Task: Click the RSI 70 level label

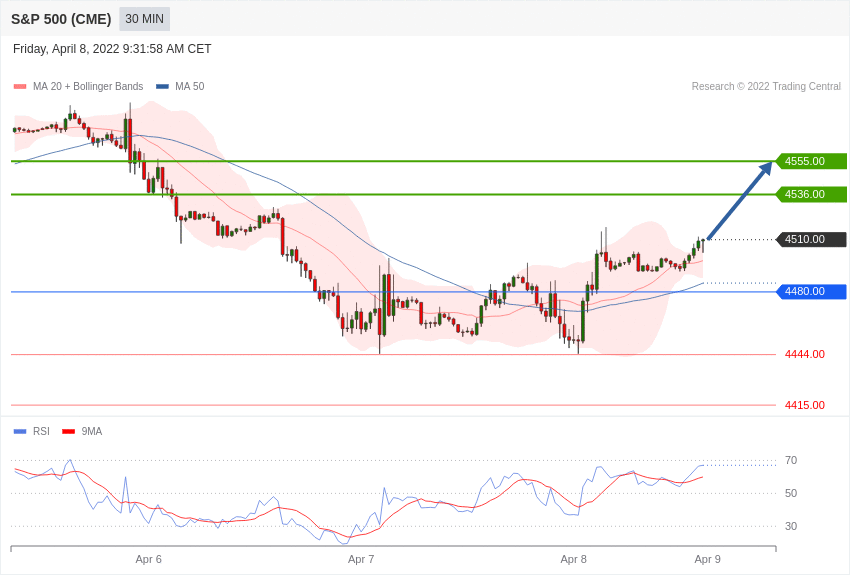Action: click(791, 461)
